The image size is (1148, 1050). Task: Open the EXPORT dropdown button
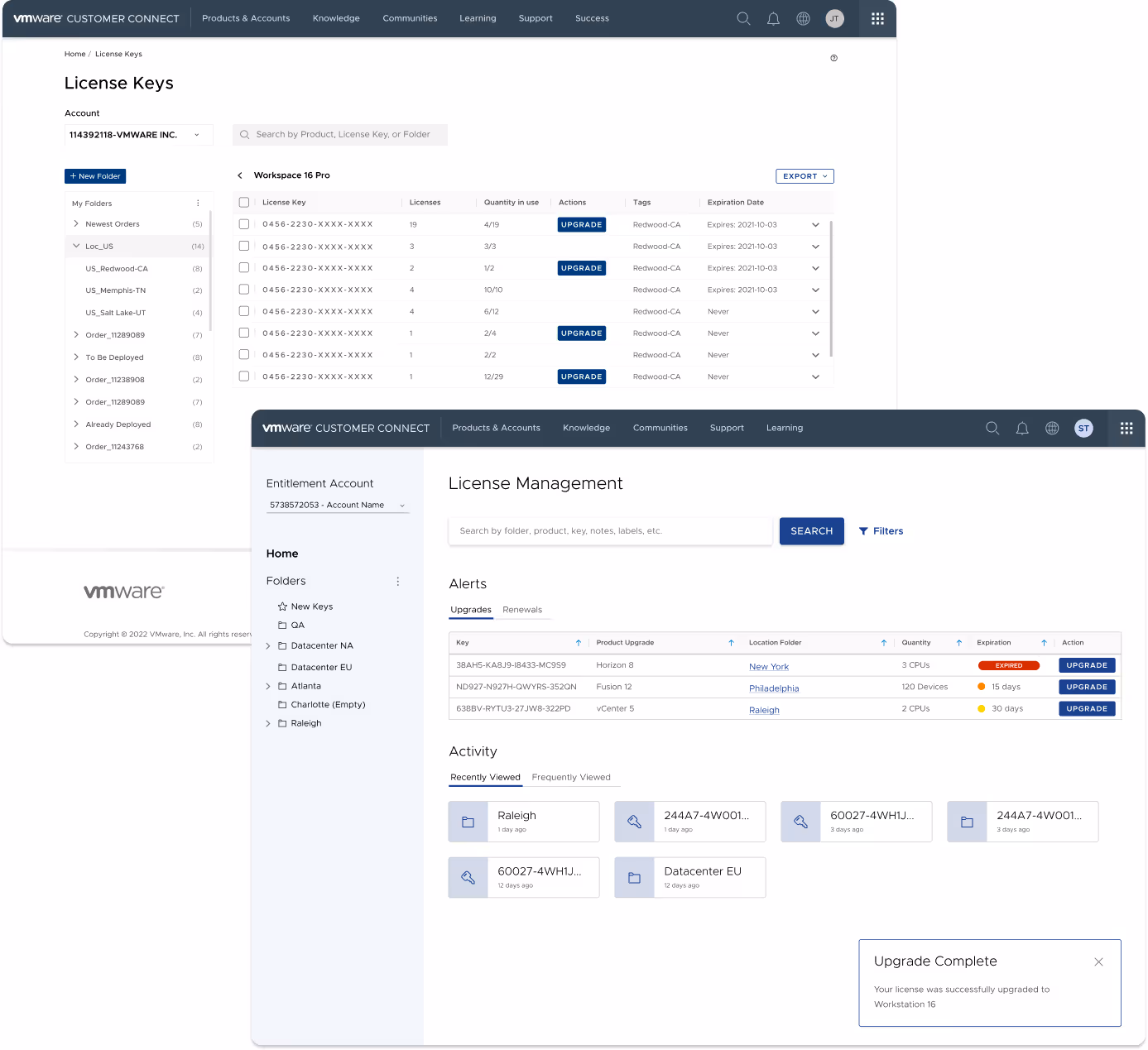coord(805,176)
